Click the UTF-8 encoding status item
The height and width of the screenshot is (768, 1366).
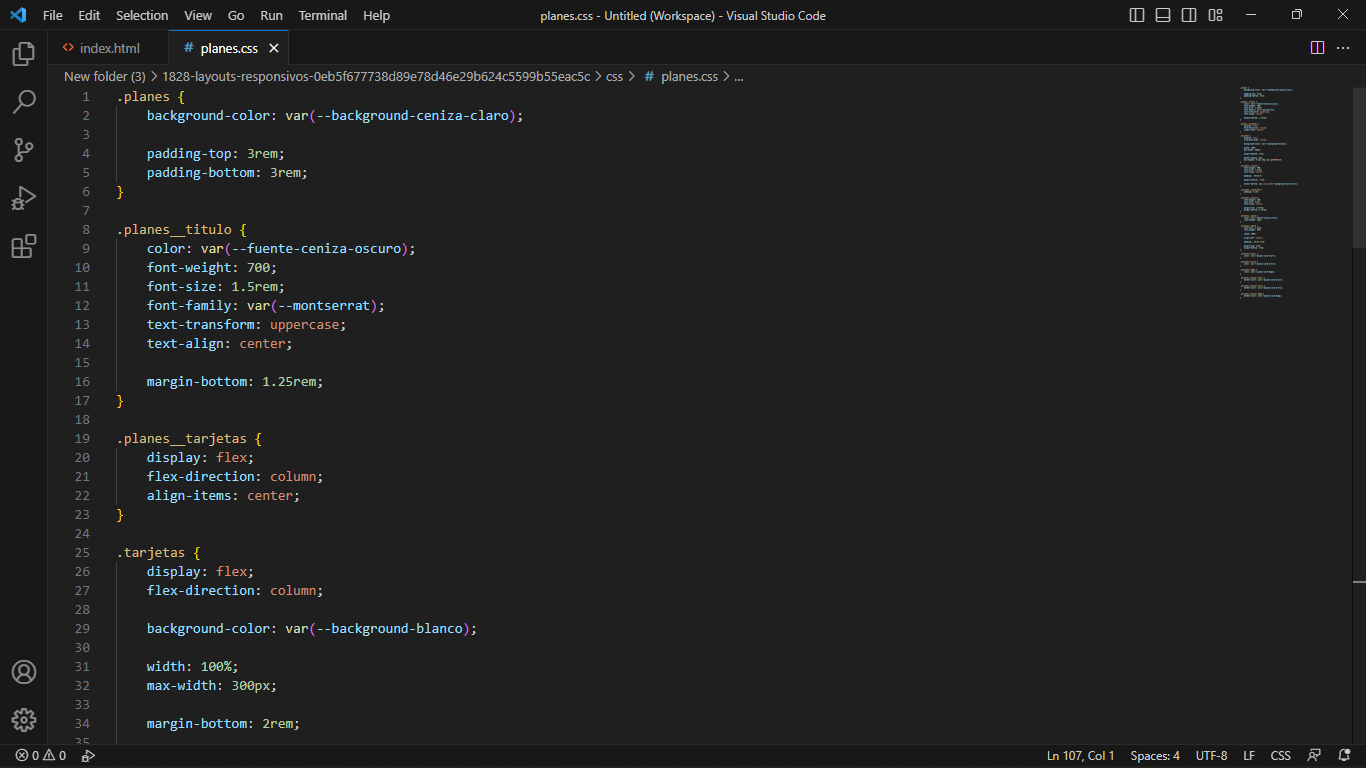(x=1211, y=756)
